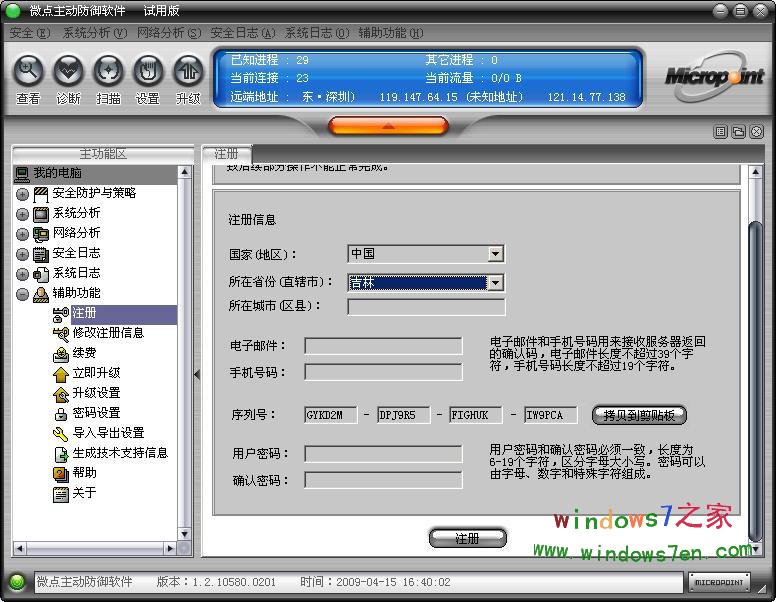Open 设置 settings from the toolbar
This screenshot has height=602, width=776.
pyautogui.click(x=148, y=72)
